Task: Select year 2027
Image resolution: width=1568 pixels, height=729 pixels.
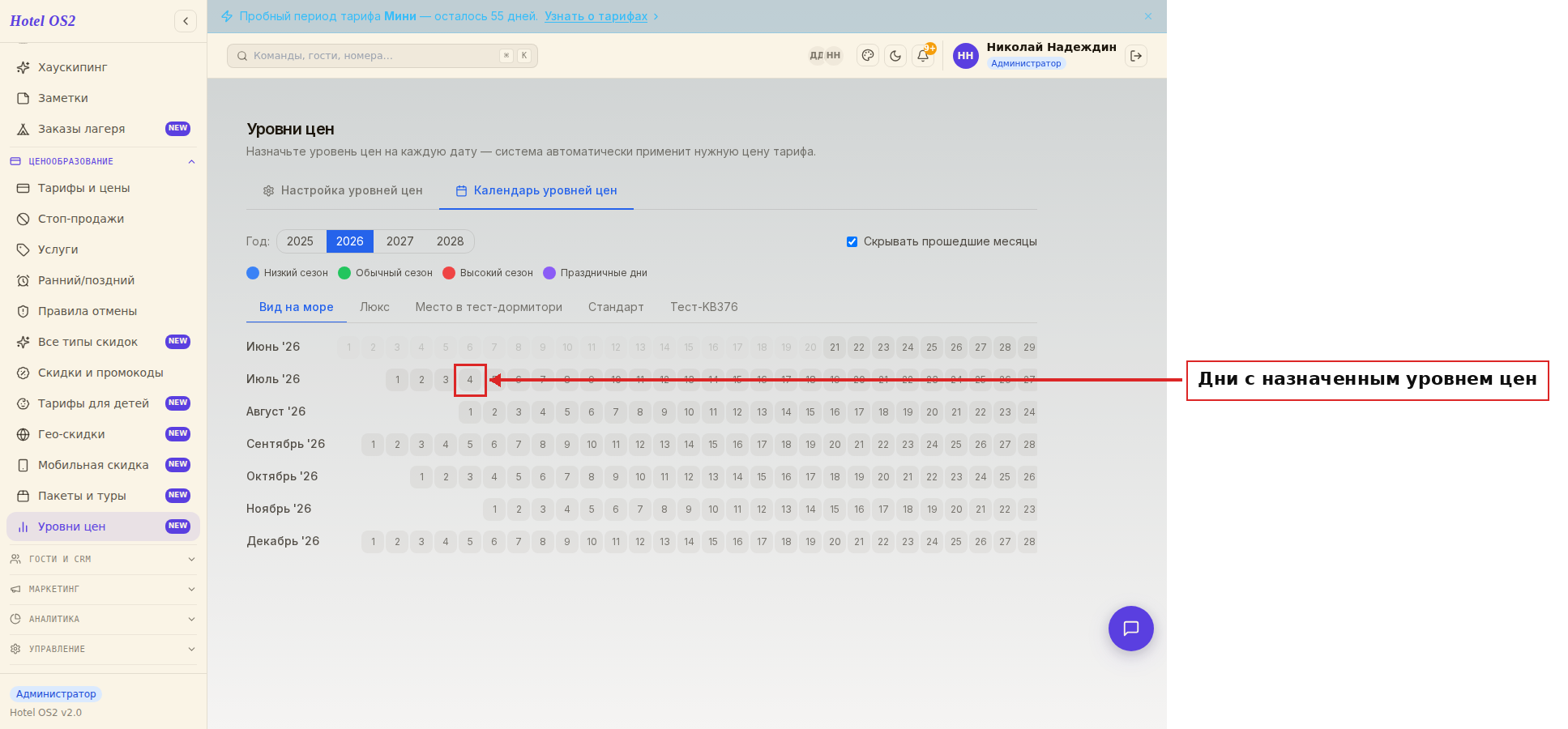Action: pos(400,241)
